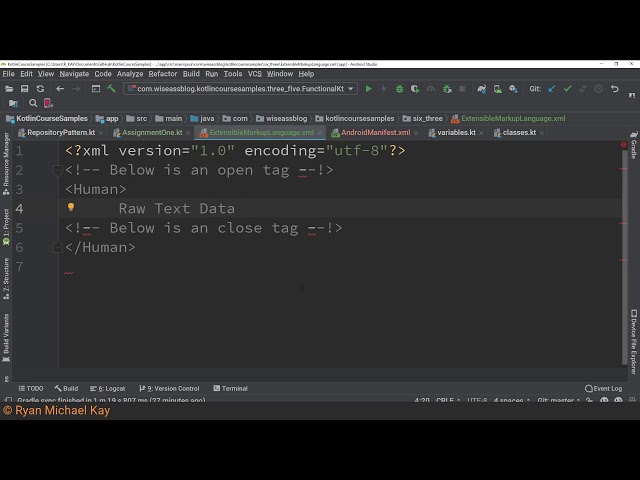Open the Terminal tool window
The height and width of the screenshot is (480, 640).
pos(230,389)
